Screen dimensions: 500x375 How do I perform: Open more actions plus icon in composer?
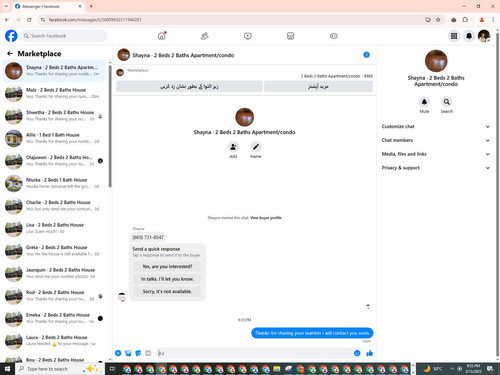118,353
